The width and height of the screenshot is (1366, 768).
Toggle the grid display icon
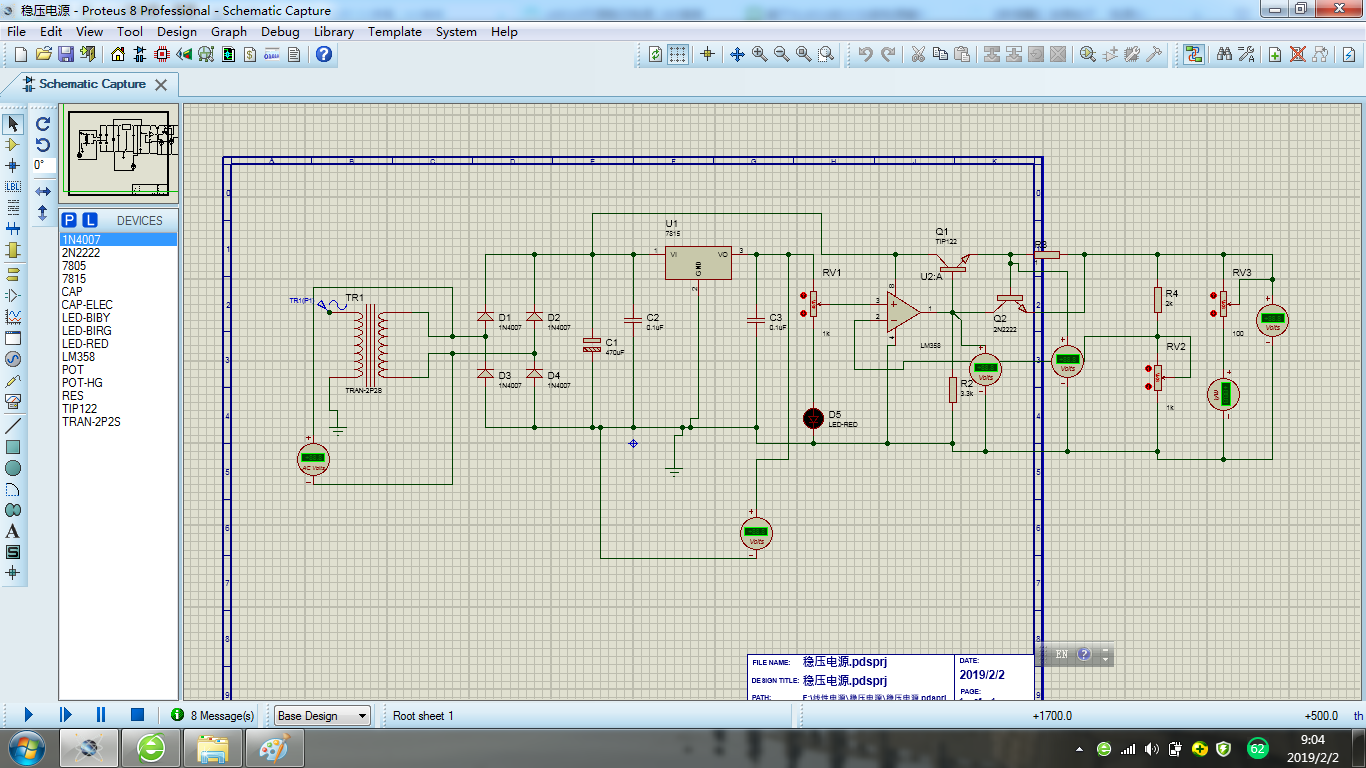pos(678,54)
